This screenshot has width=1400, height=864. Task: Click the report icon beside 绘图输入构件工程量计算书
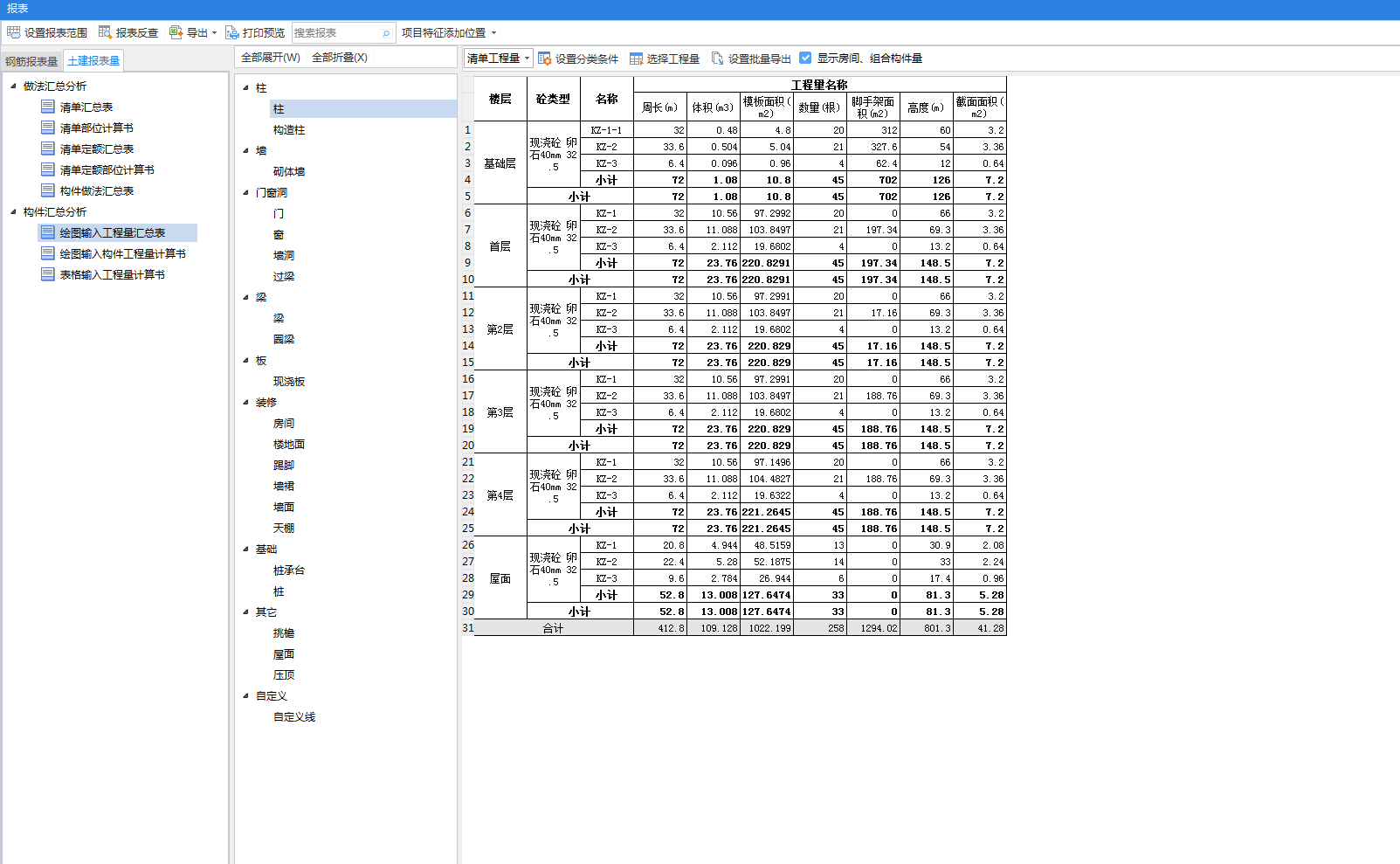click(48, 253)
